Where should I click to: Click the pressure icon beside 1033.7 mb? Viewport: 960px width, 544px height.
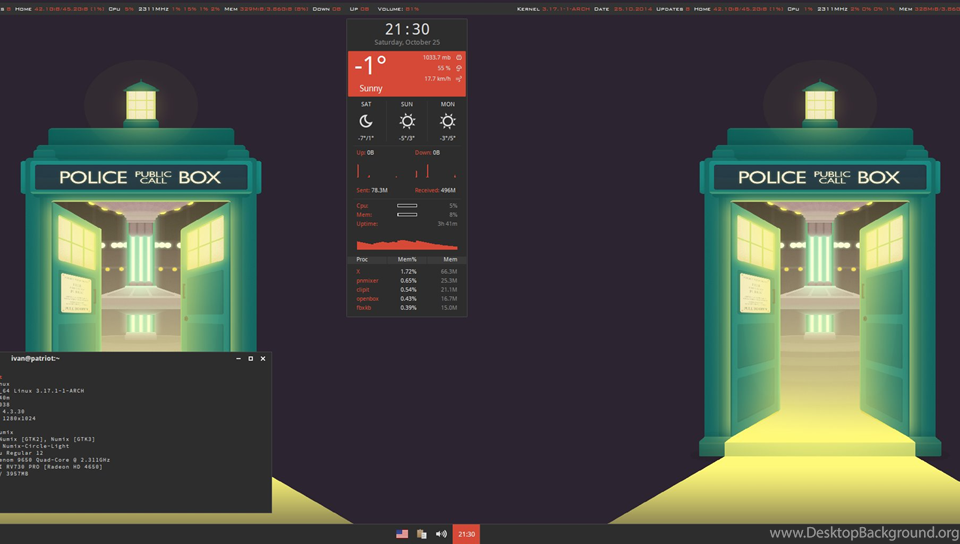[459, 58]
